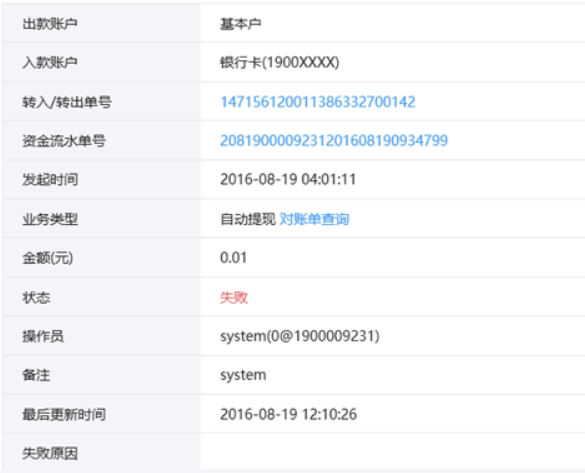Select the 备注 value system
This screenshot has height=473, width=585.
pos(243,375)
